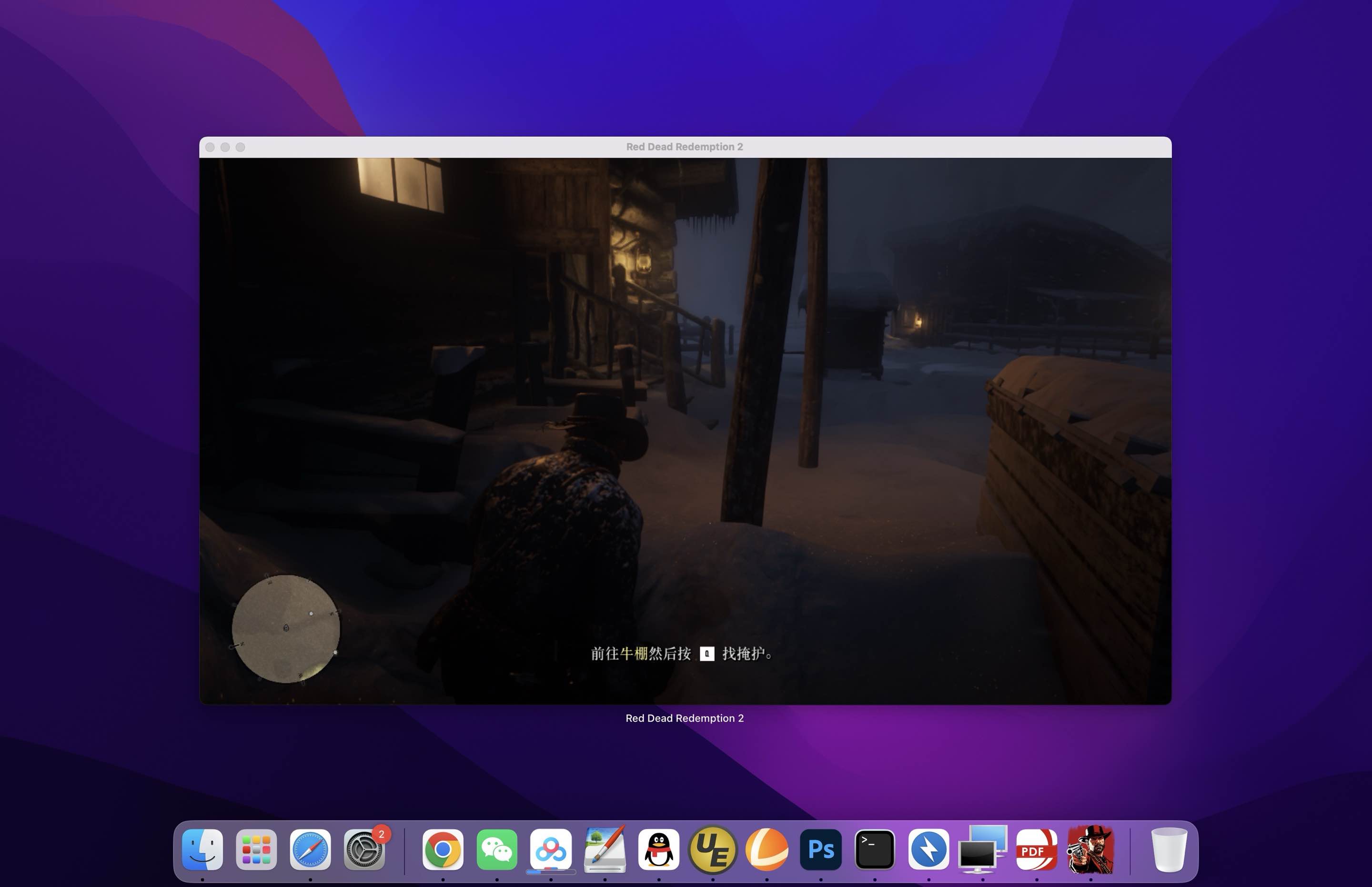Minimize the Red Dead Redemption 2 window

point(225,148)
